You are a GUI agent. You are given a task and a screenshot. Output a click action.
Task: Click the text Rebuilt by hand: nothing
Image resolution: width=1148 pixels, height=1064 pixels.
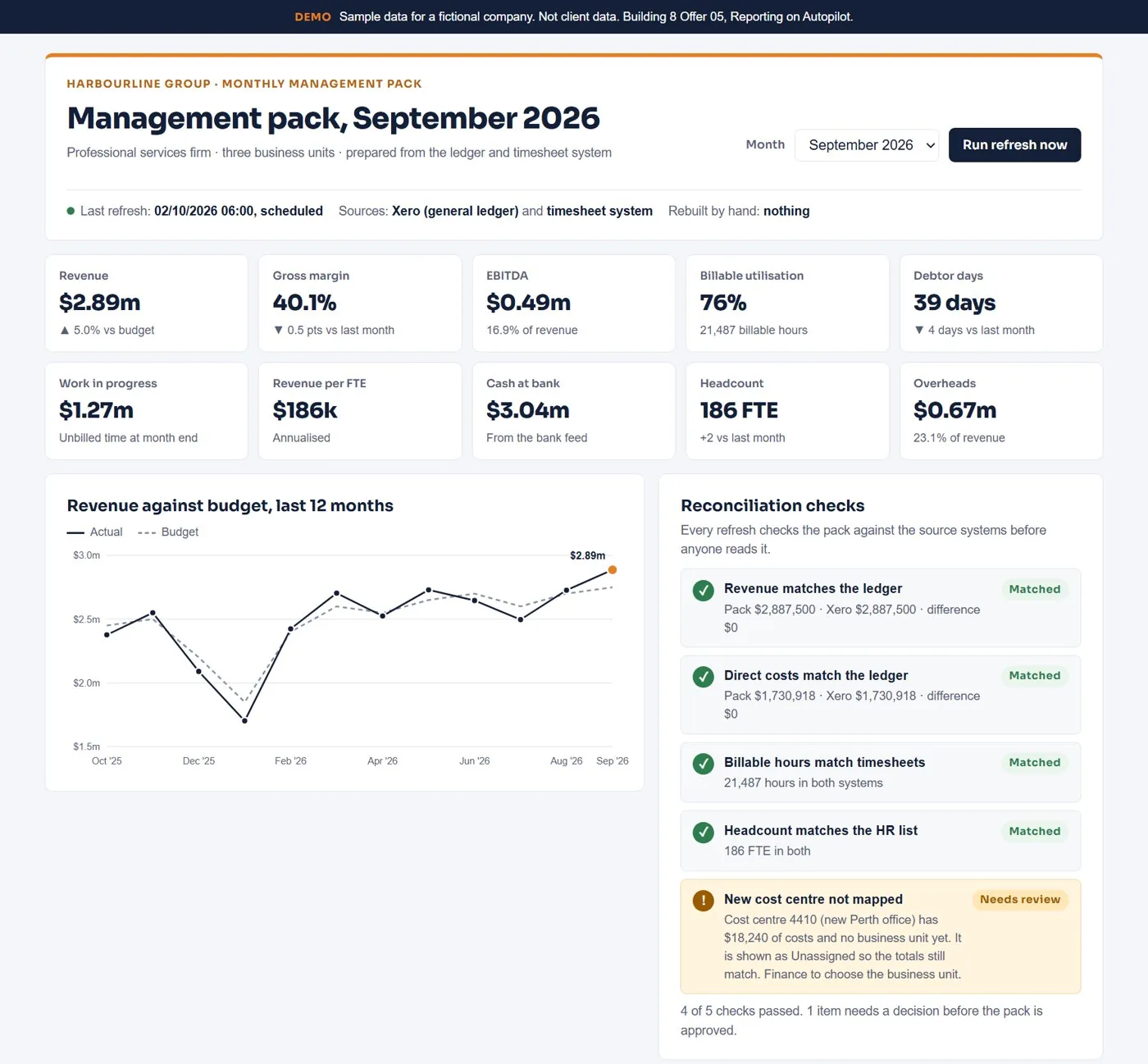[739, 211]
